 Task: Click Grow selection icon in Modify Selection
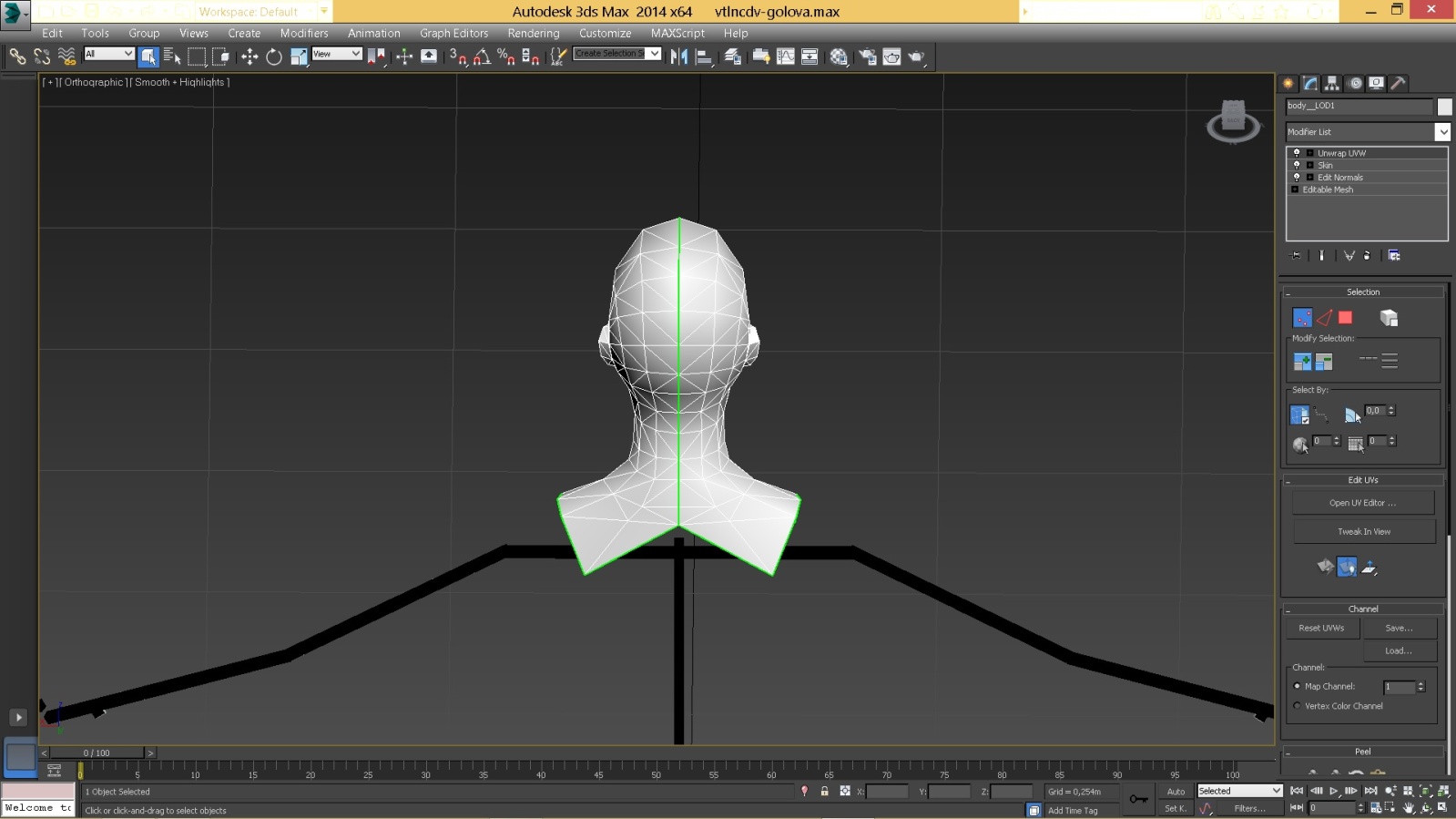[x=1303, y=362]
